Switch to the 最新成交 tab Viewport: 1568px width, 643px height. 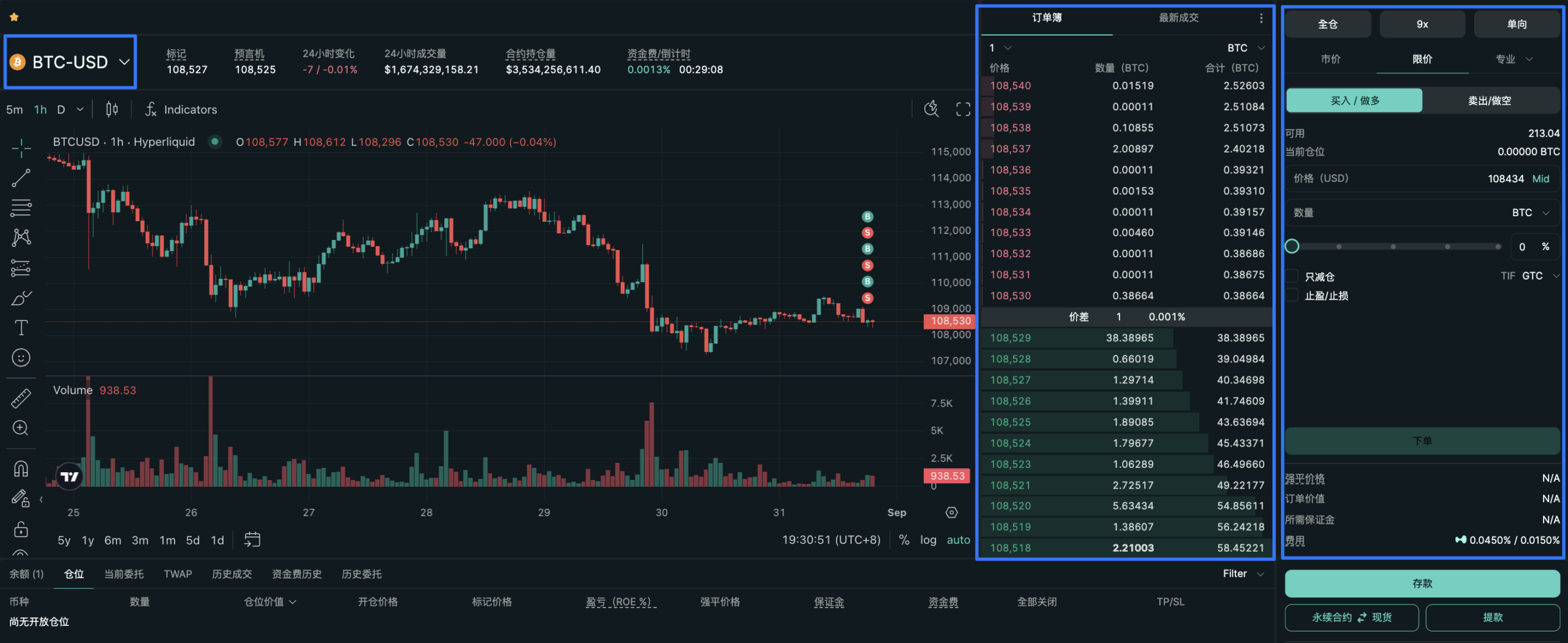(1178, 18)
